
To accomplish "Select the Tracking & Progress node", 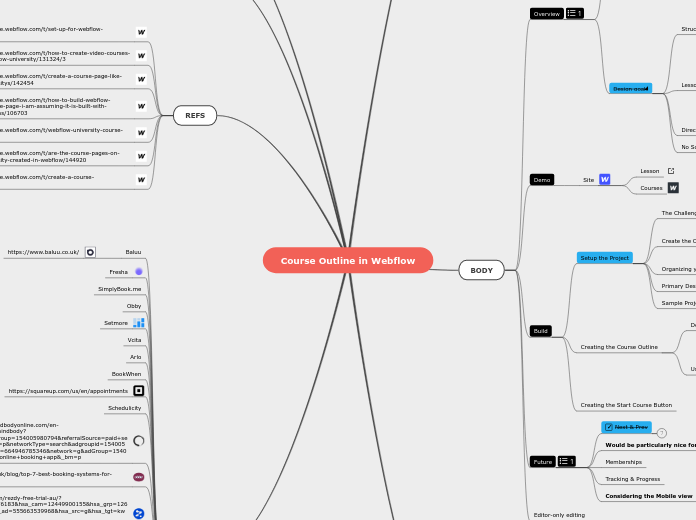I will [633, 479].
